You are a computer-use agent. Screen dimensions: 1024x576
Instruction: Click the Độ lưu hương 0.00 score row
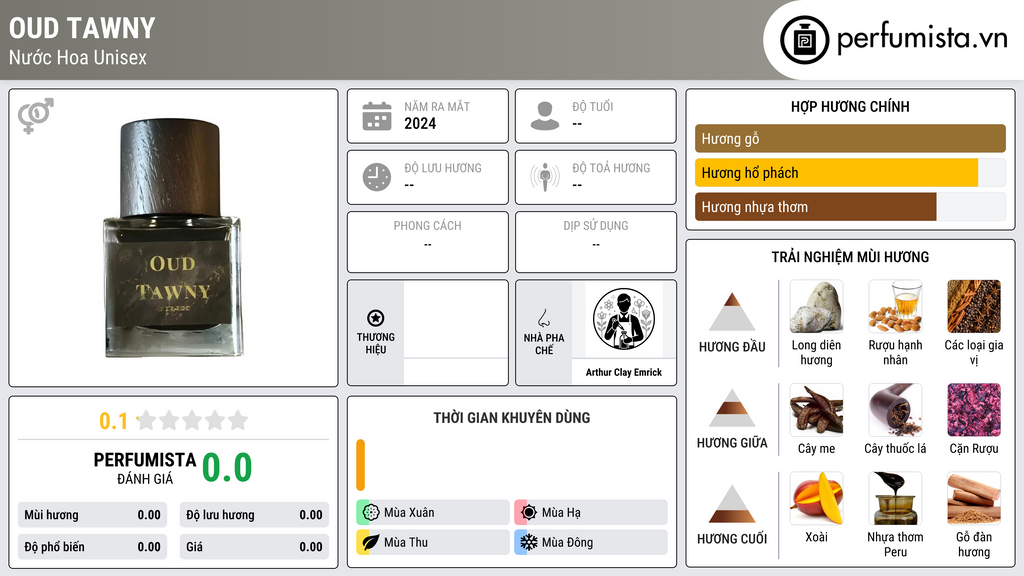[x=254, y=515]
